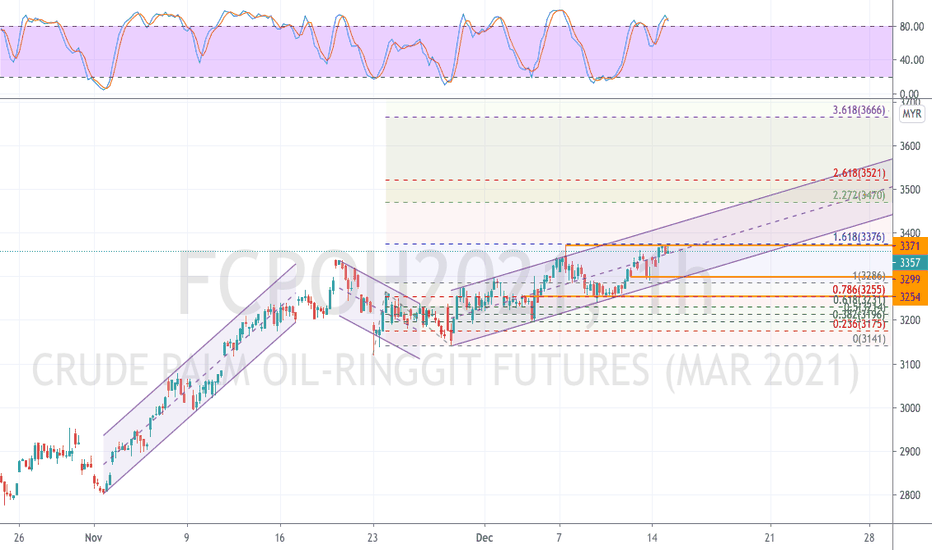Select the 3.618(3666) Fibonacci level label
932x550 pixels.
click(x=859, y=110)
